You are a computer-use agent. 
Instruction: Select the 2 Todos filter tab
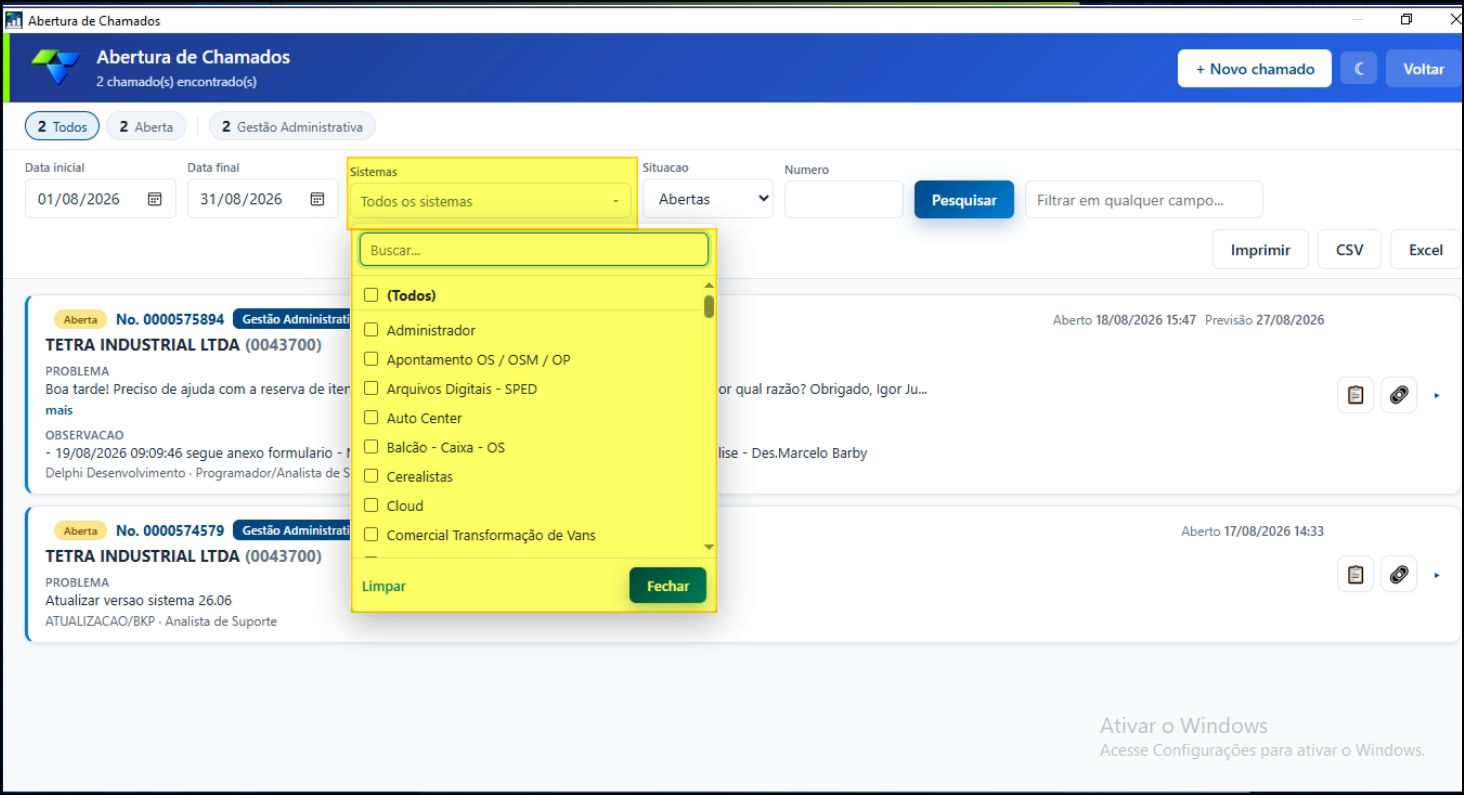(x=62, y=127)
